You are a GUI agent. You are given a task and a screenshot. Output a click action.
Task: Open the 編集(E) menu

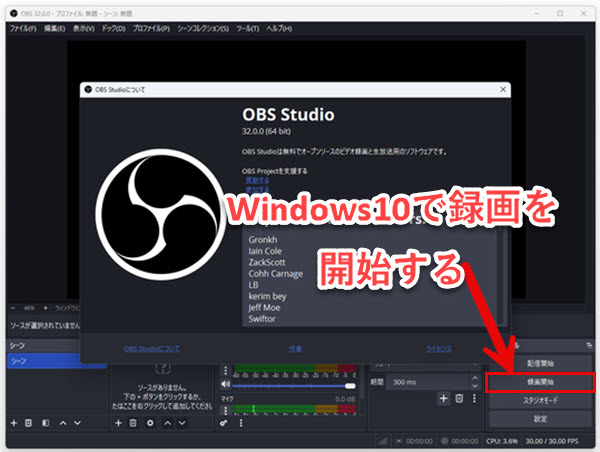(x=54, y=28)
